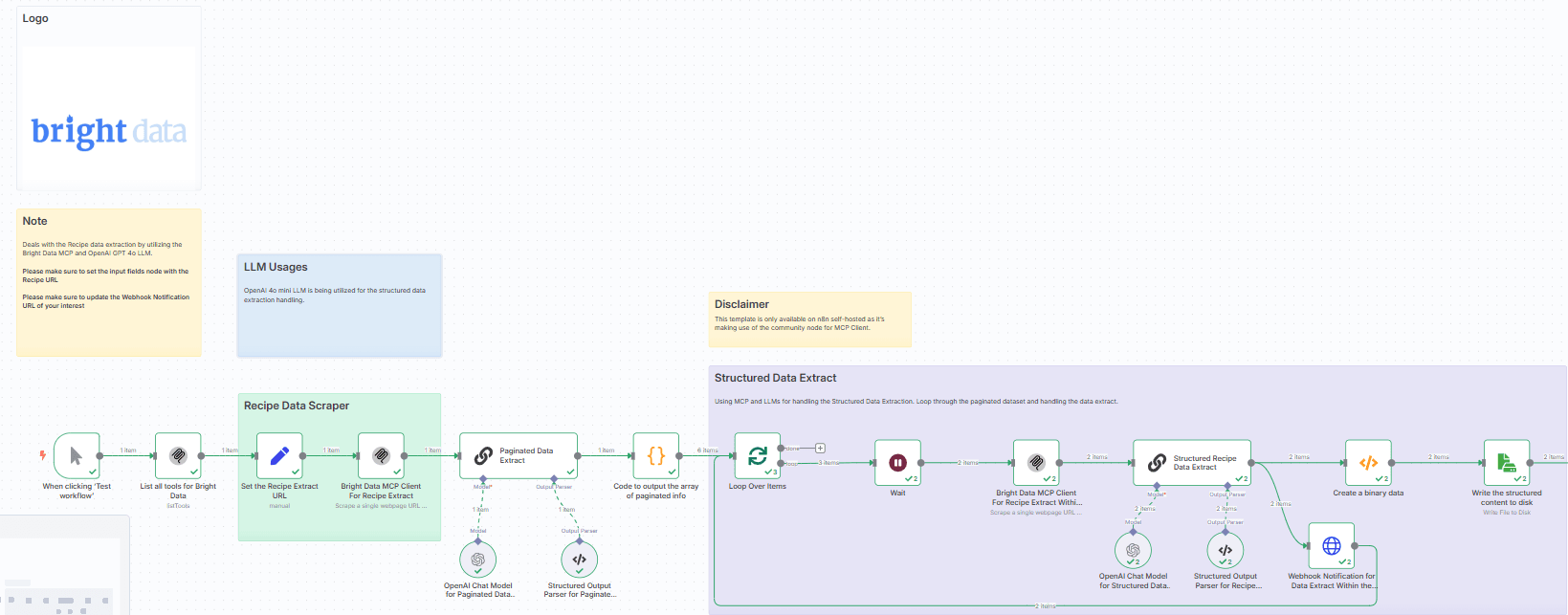The width and height of the screenshot is (1568, 615).
Task: Click the 'Write File to Disk' subtitle
Action: [1507, 513]
